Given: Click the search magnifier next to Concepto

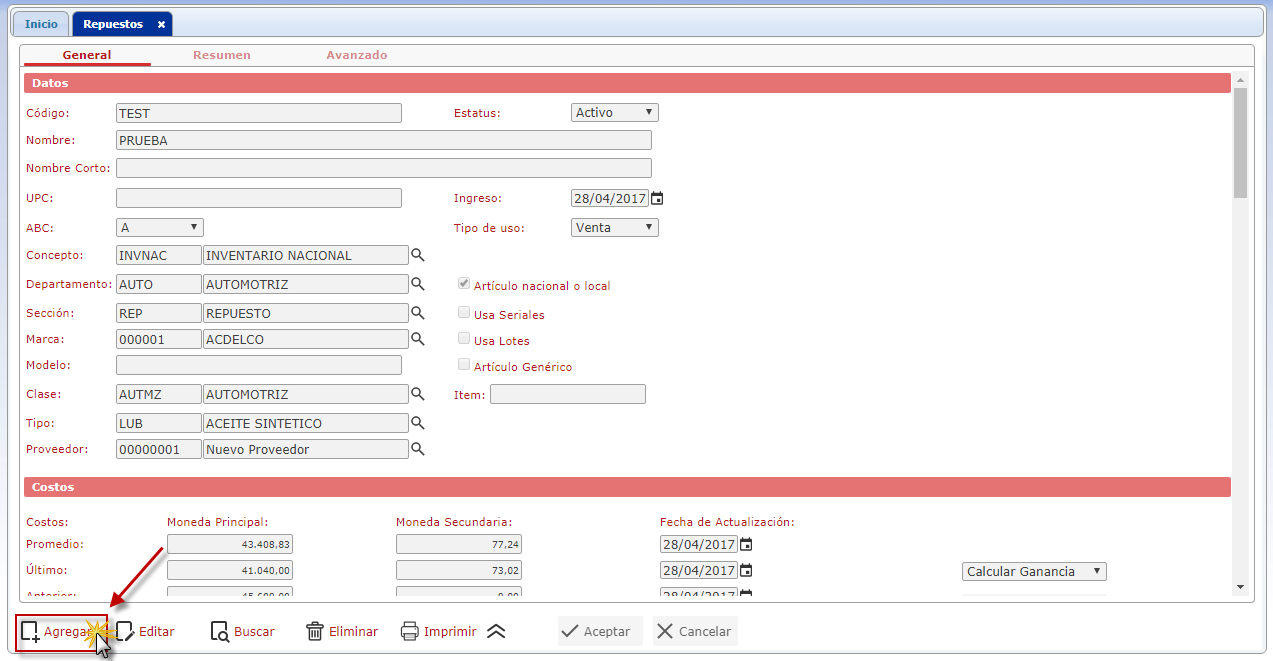Looking at the screenshot, I should pos(418,255).
